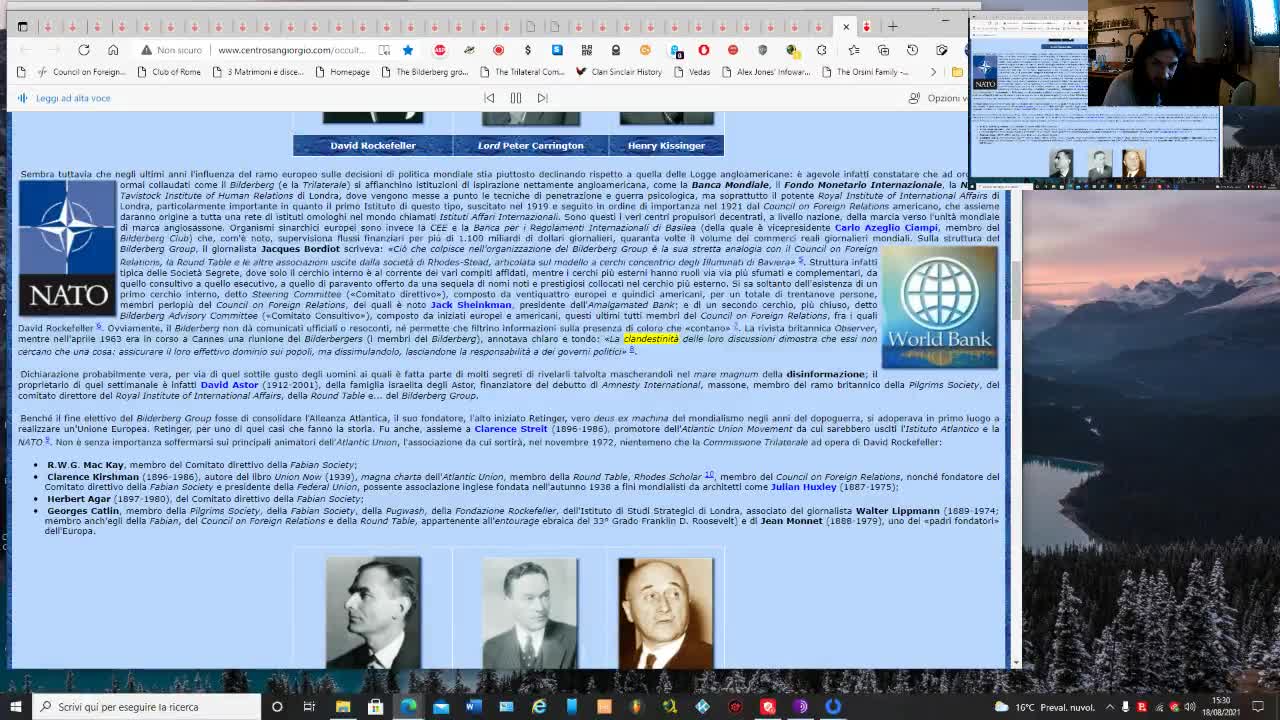The width and height of the screenshot is (1280, 720).
Task: Follow the 'Walter Lippmann' link
Action: click(x=897, y=511)
